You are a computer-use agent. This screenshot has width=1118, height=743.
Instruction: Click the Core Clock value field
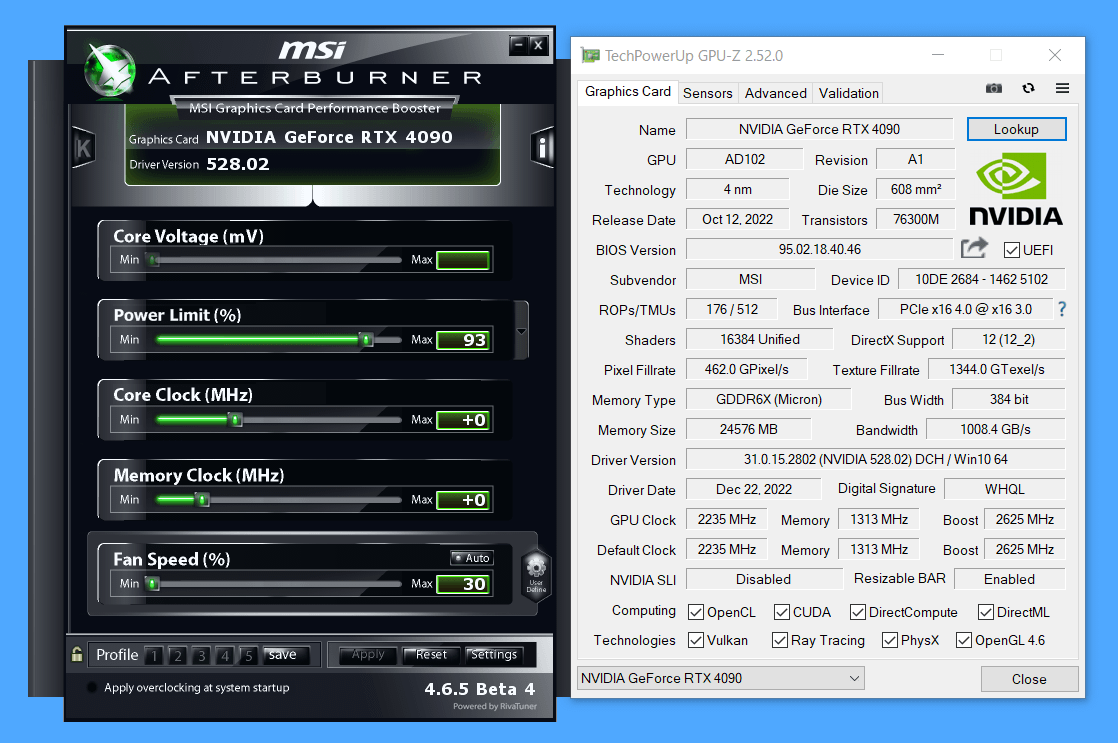point(463,420)
